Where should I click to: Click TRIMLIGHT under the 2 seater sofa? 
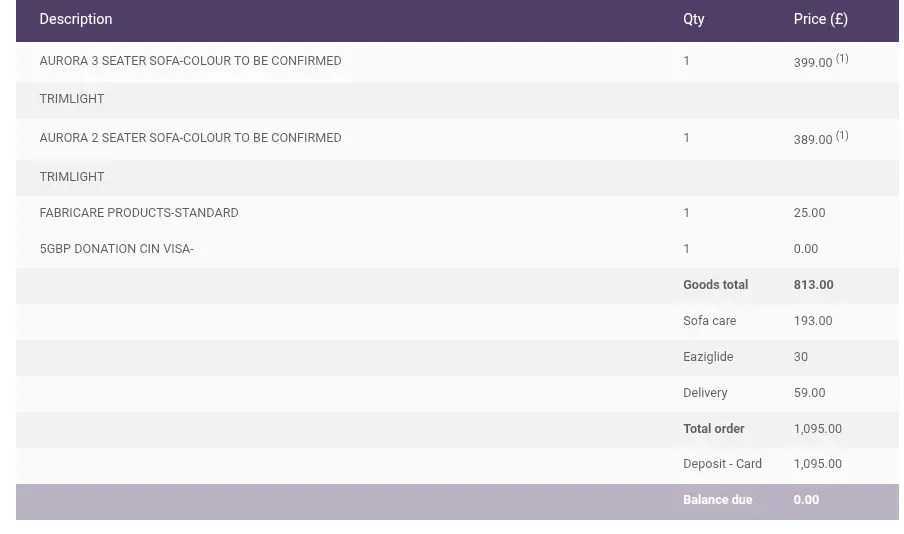point(72,177)
